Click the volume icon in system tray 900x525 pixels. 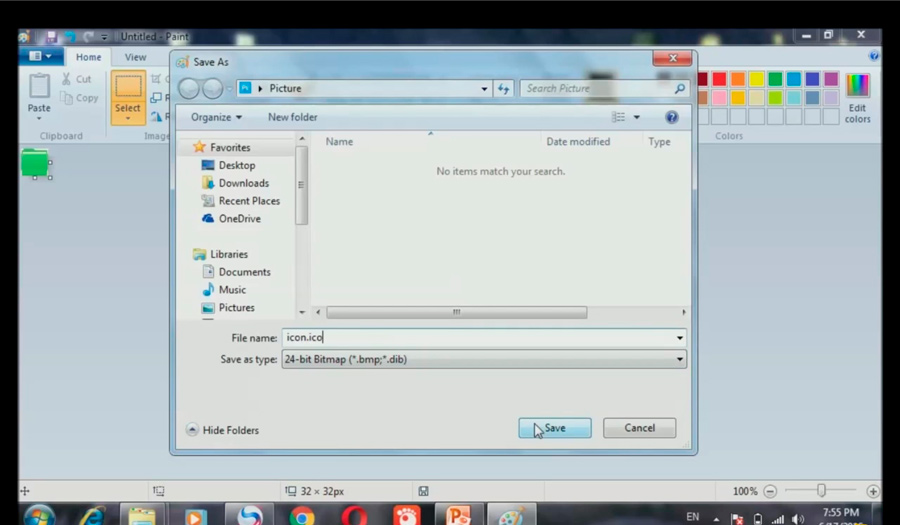click(798, 519)
